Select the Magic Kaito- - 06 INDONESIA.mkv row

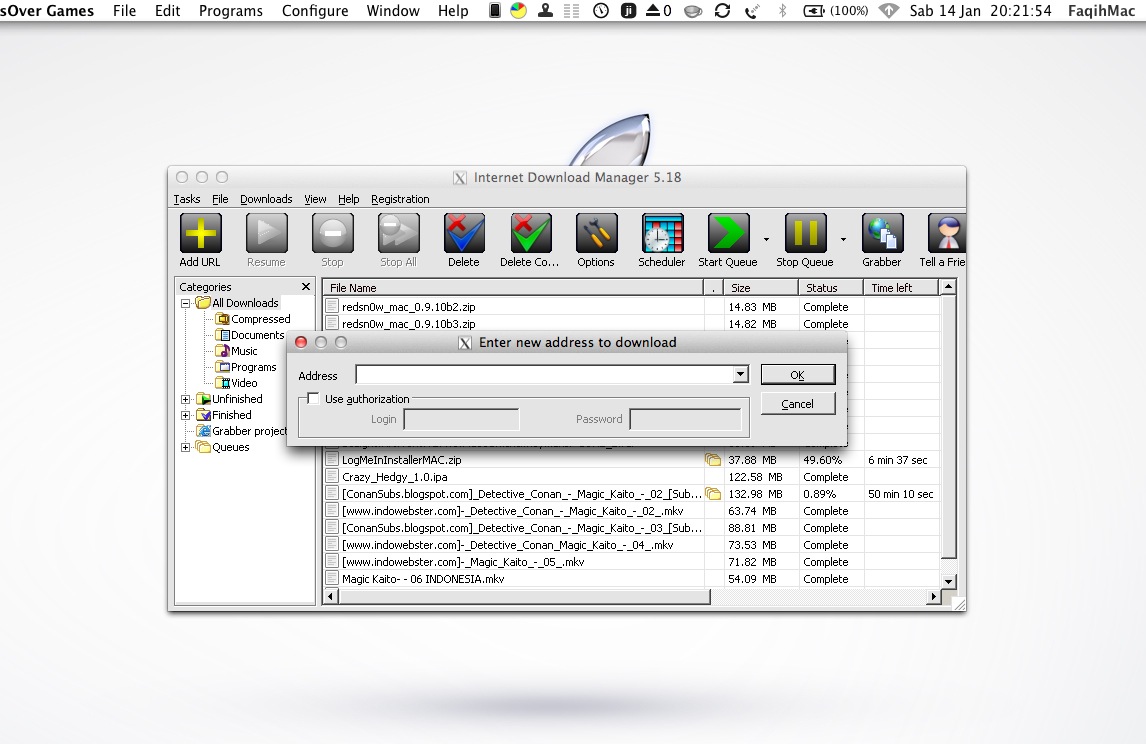(x=631, y=579)
